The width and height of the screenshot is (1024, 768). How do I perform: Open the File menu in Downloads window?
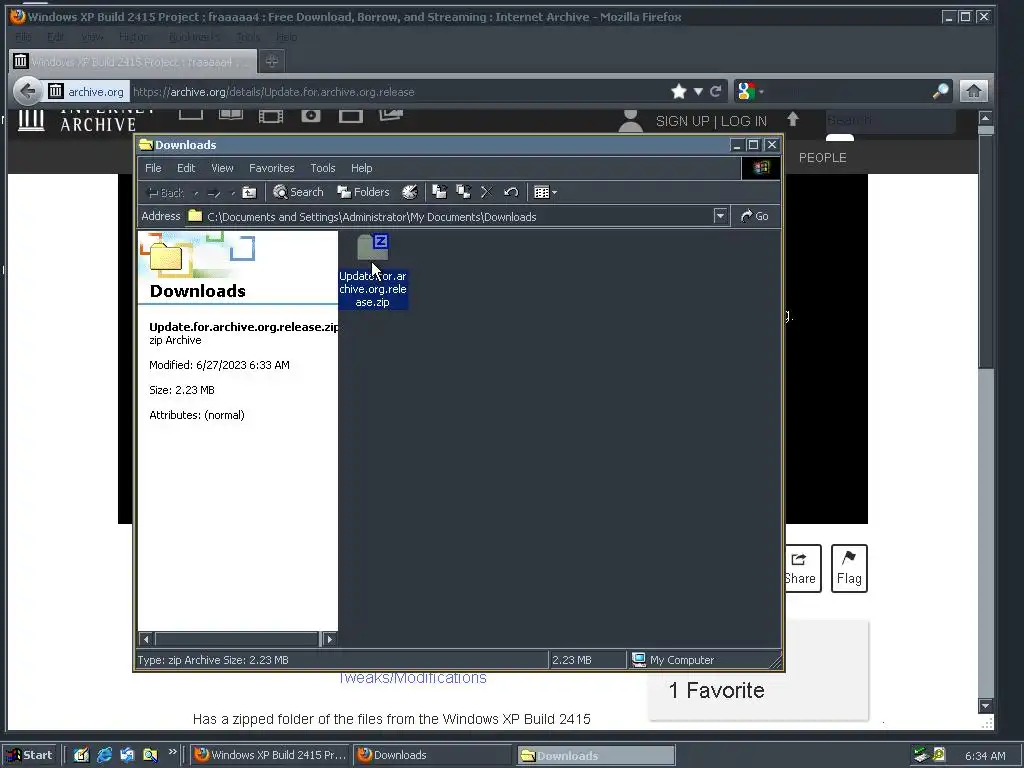153,168
